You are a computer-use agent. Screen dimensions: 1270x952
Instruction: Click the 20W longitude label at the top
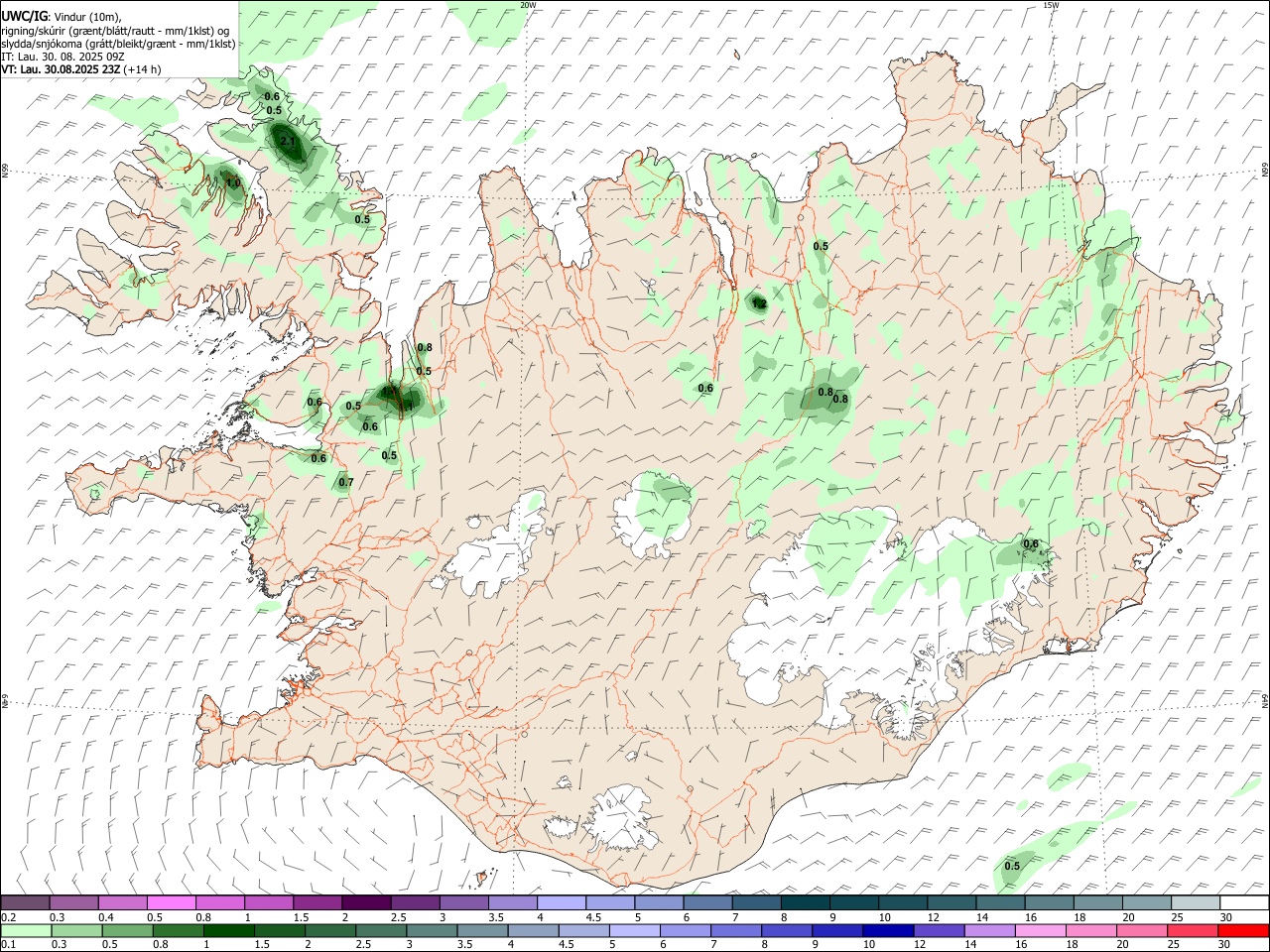click(528, 5)
